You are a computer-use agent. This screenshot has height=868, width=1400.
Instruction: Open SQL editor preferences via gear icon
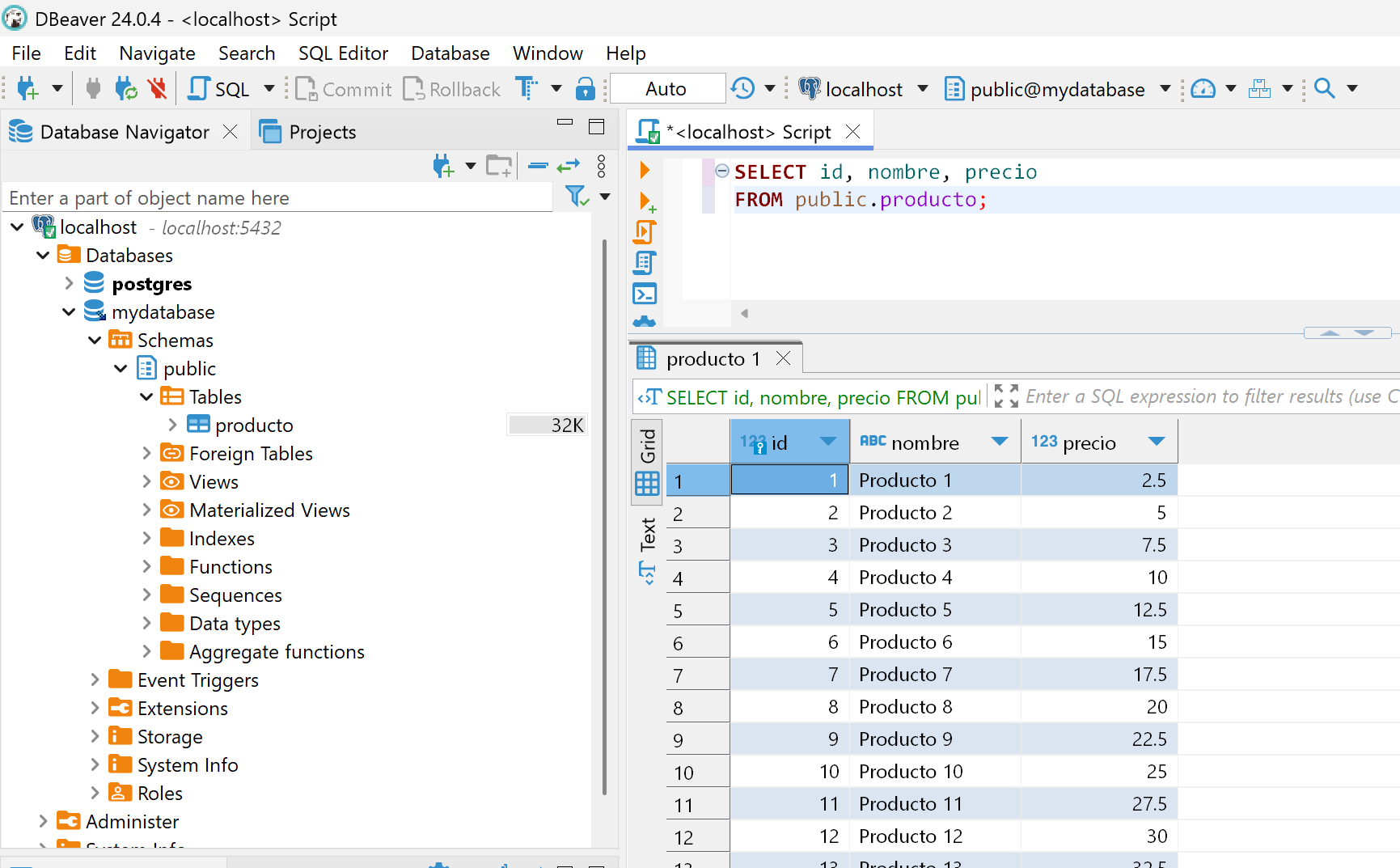(644, 321)
